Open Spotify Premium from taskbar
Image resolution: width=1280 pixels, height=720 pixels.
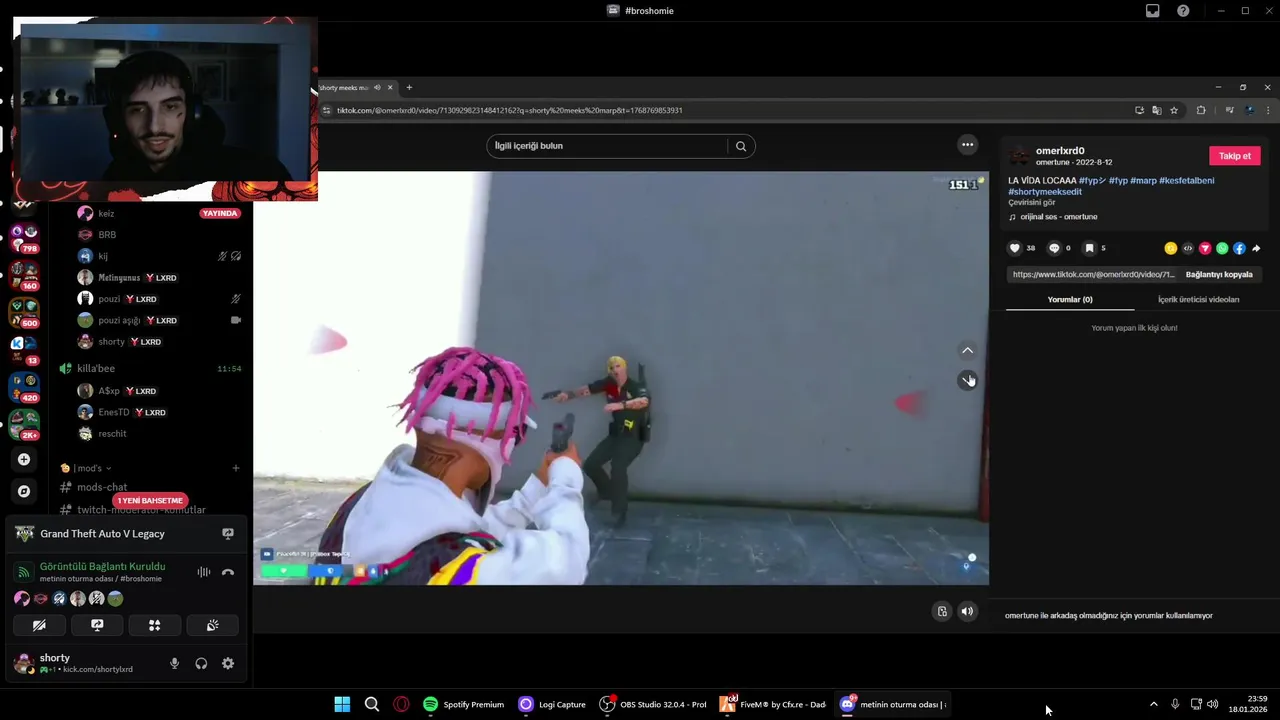click(x=463, y=704)
